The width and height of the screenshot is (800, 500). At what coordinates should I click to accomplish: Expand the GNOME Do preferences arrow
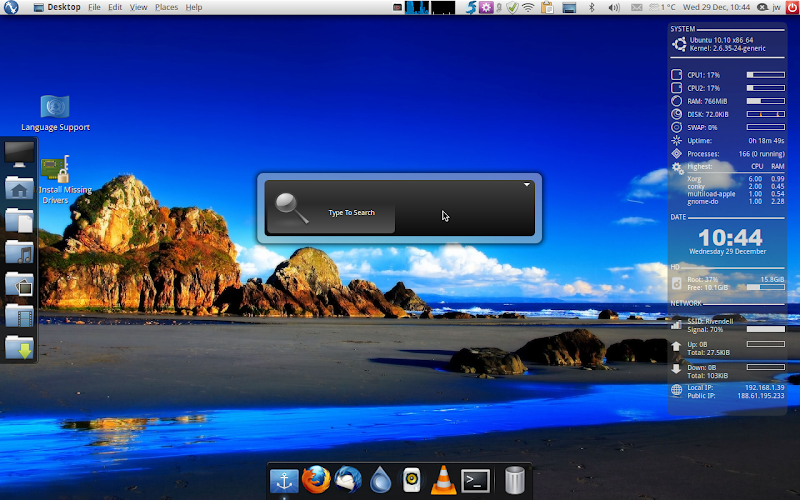[x=526, y=185]
